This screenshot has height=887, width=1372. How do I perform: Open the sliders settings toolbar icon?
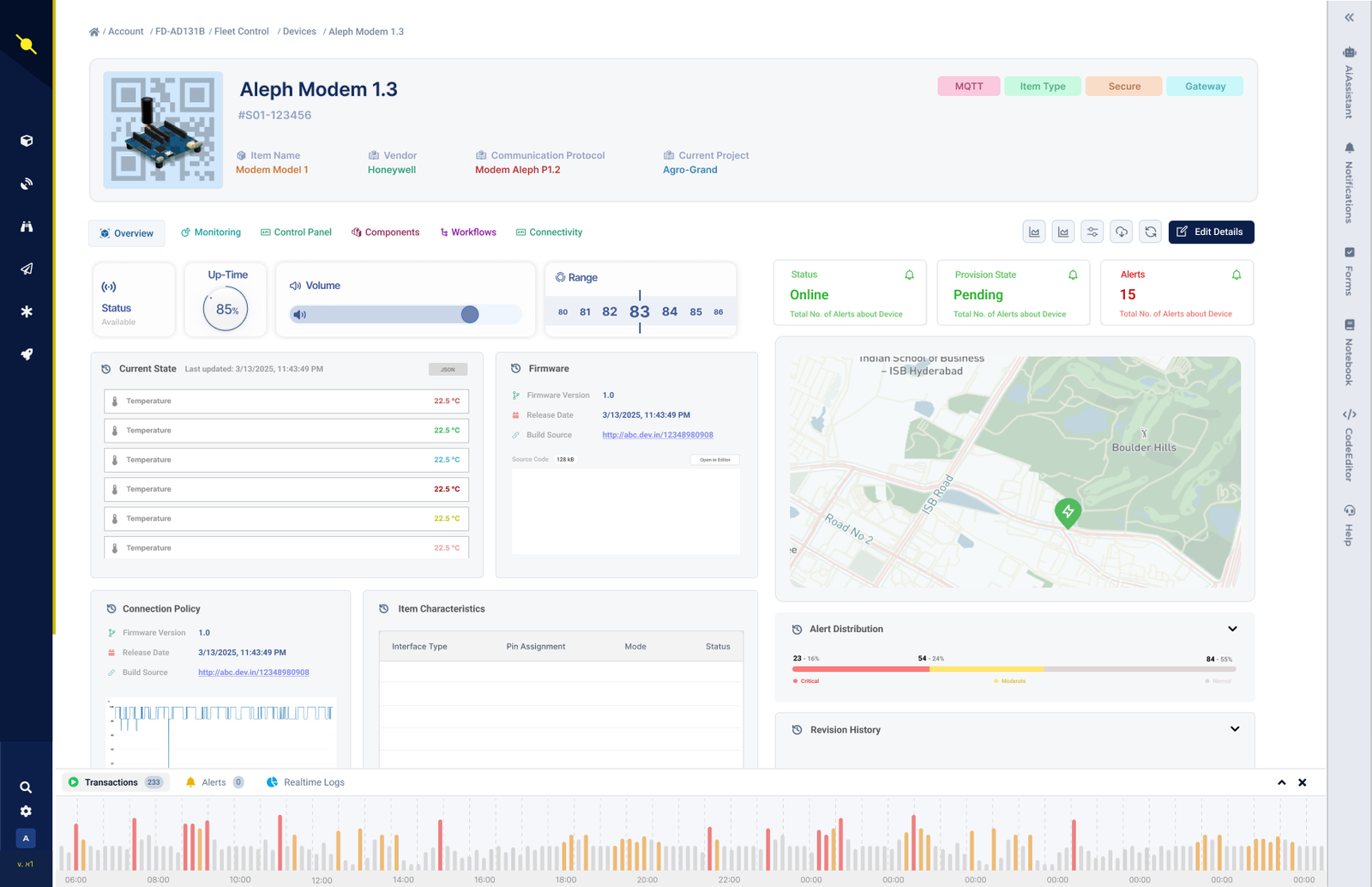tap(1092, 232)
